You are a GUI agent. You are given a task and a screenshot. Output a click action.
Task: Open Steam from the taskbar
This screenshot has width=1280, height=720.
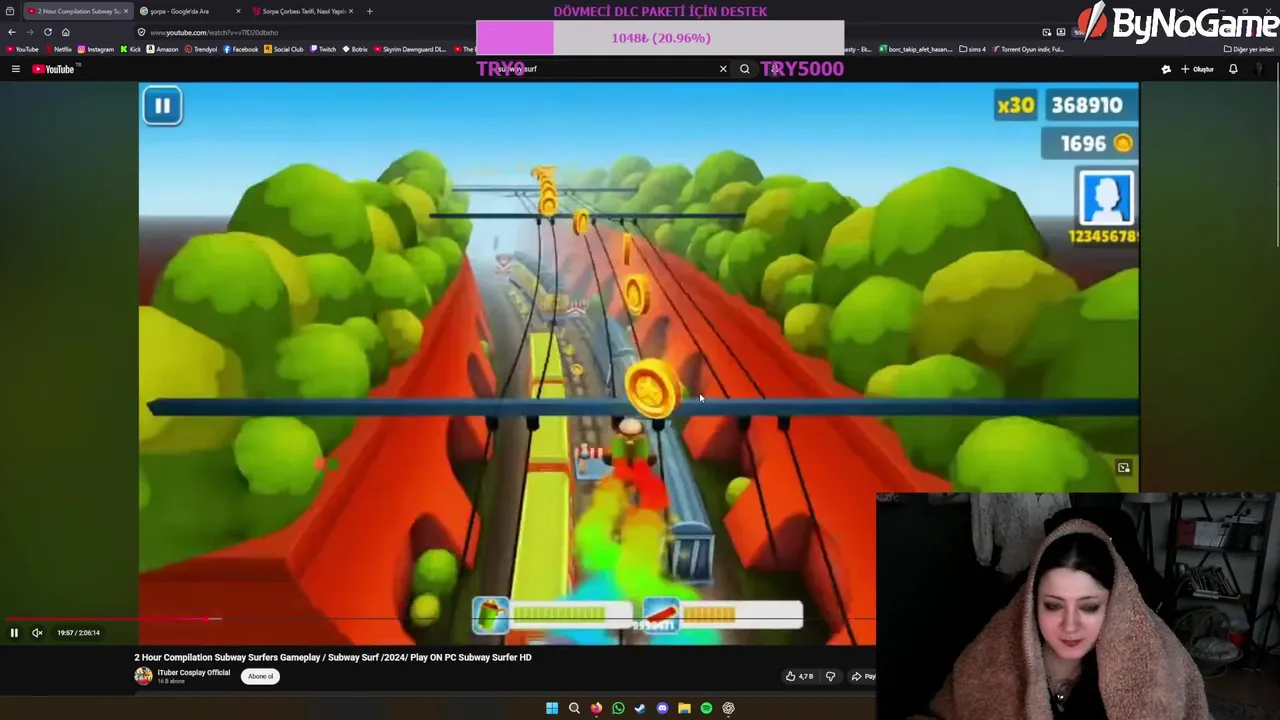(640, 708)
